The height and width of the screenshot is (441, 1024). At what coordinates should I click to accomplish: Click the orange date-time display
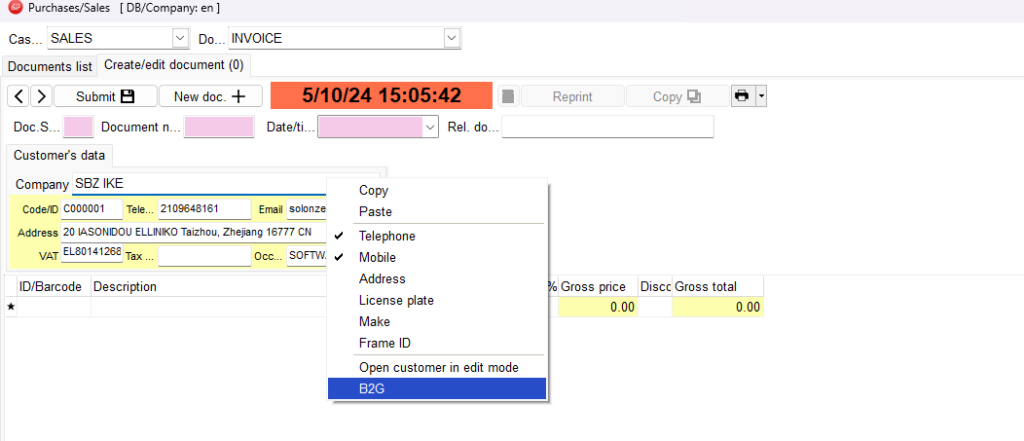tap(381, 95)
